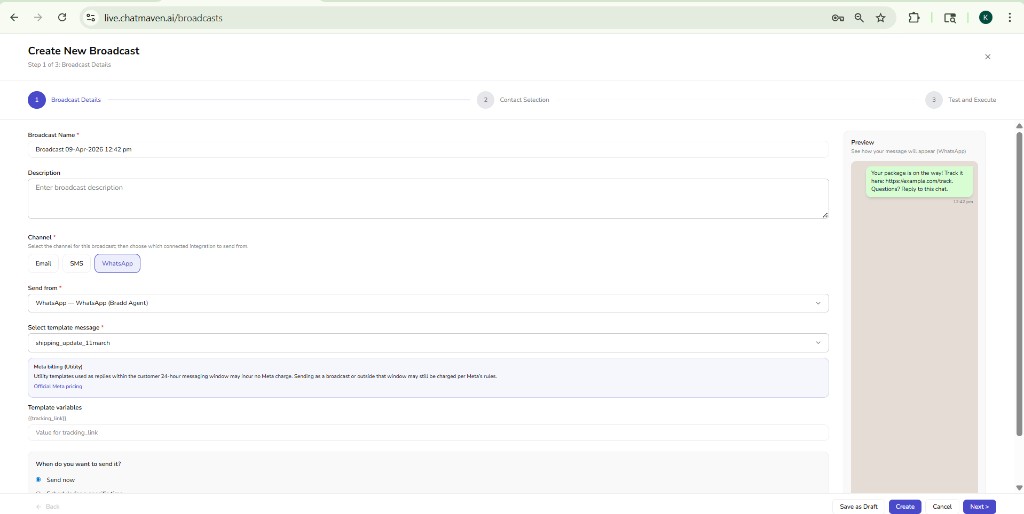The height and width of the screenshot is (514, 1024).
Task: Go to step 2 Contact Selection
Action: (x=513, y=100)
